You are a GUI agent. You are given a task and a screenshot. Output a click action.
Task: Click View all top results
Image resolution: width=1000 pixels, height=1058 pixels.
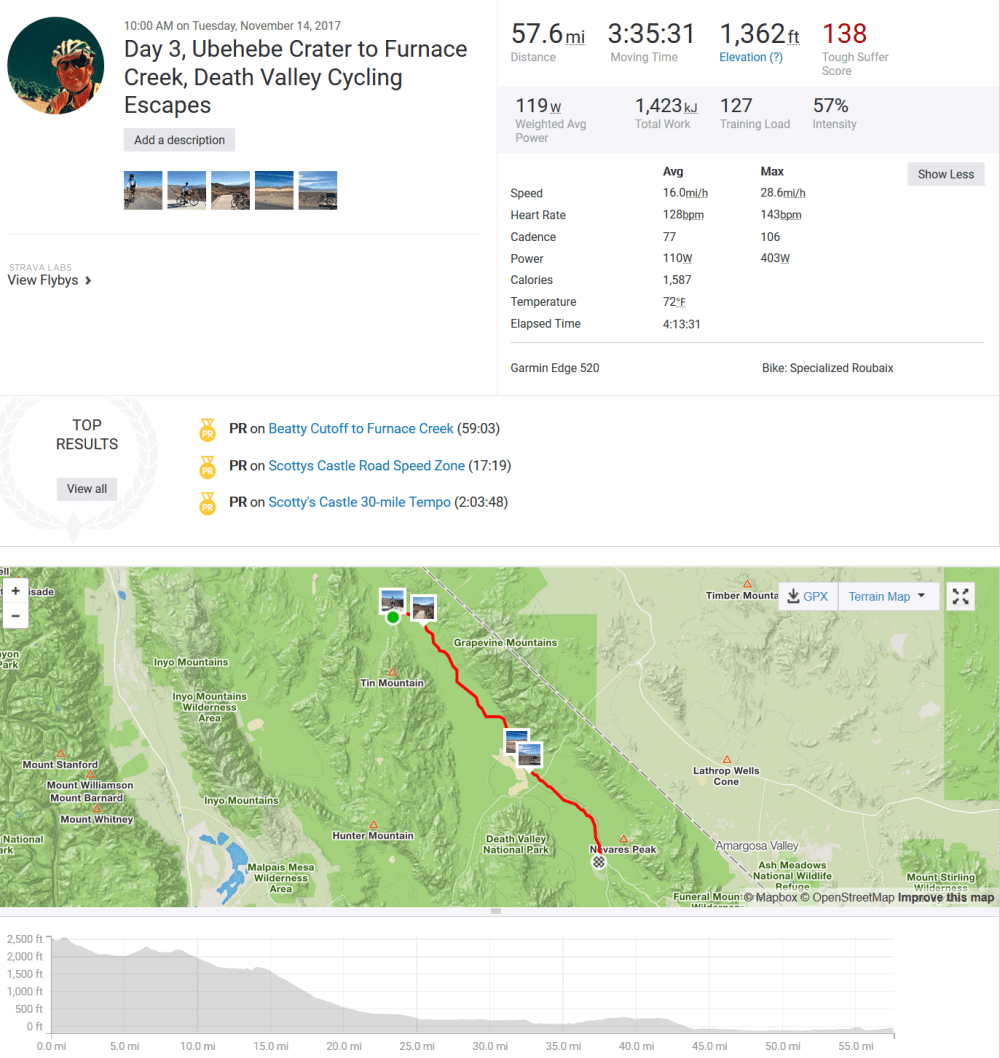tap(87, 488)
